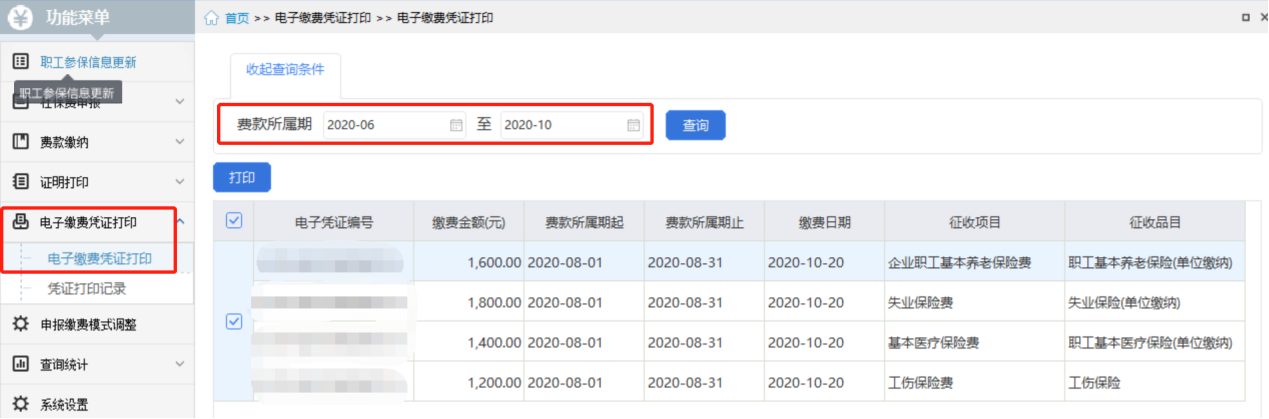Switch to the 收起查询条件 tab

[285, 69]
